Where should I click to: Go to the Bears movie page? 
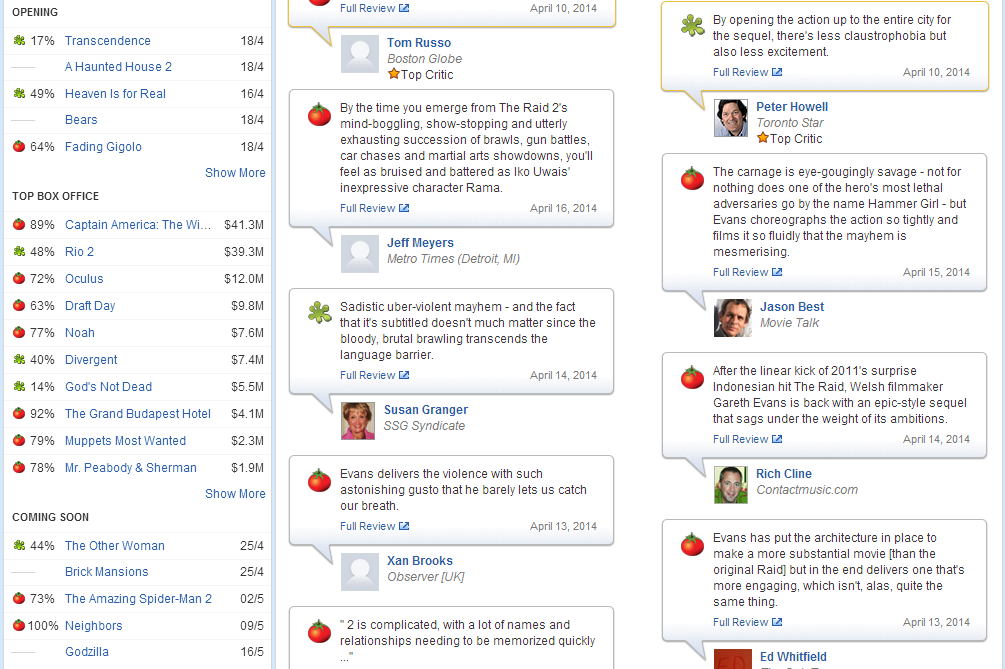81,120
